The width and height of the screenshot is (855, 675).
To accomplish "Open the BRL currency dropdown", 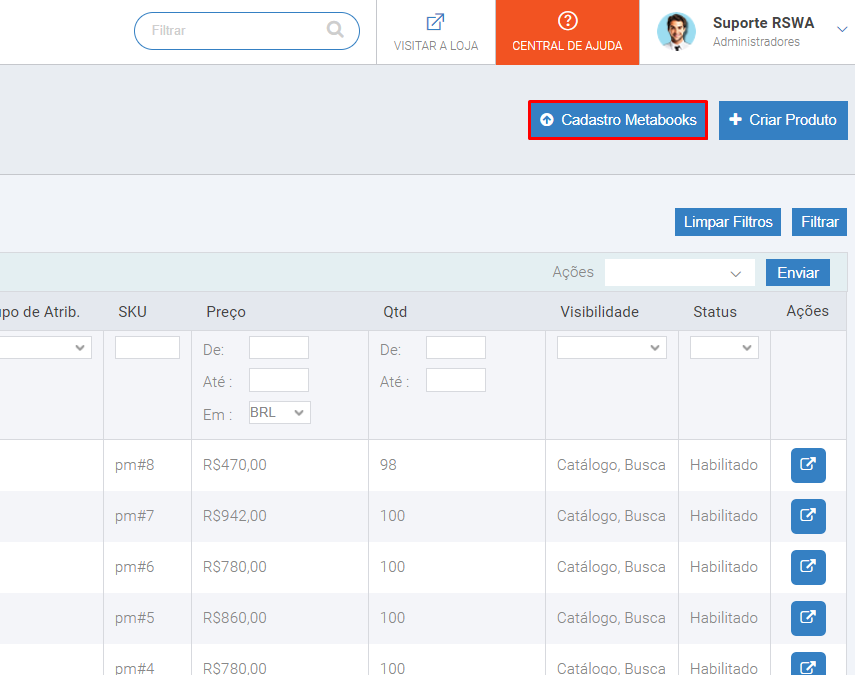I will click(279, 412).
